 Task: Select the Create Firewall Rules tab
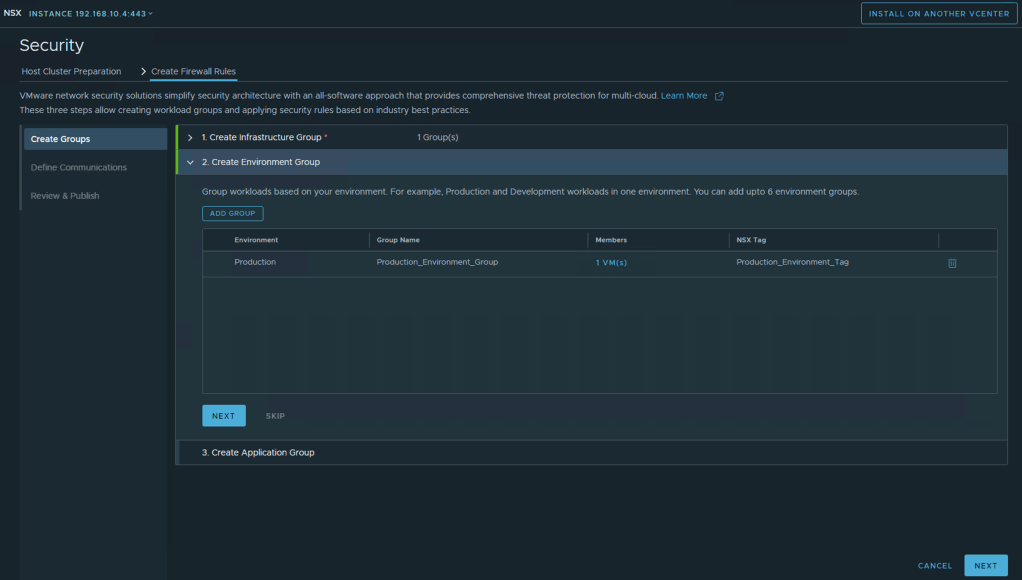click(x=193, y=72)
